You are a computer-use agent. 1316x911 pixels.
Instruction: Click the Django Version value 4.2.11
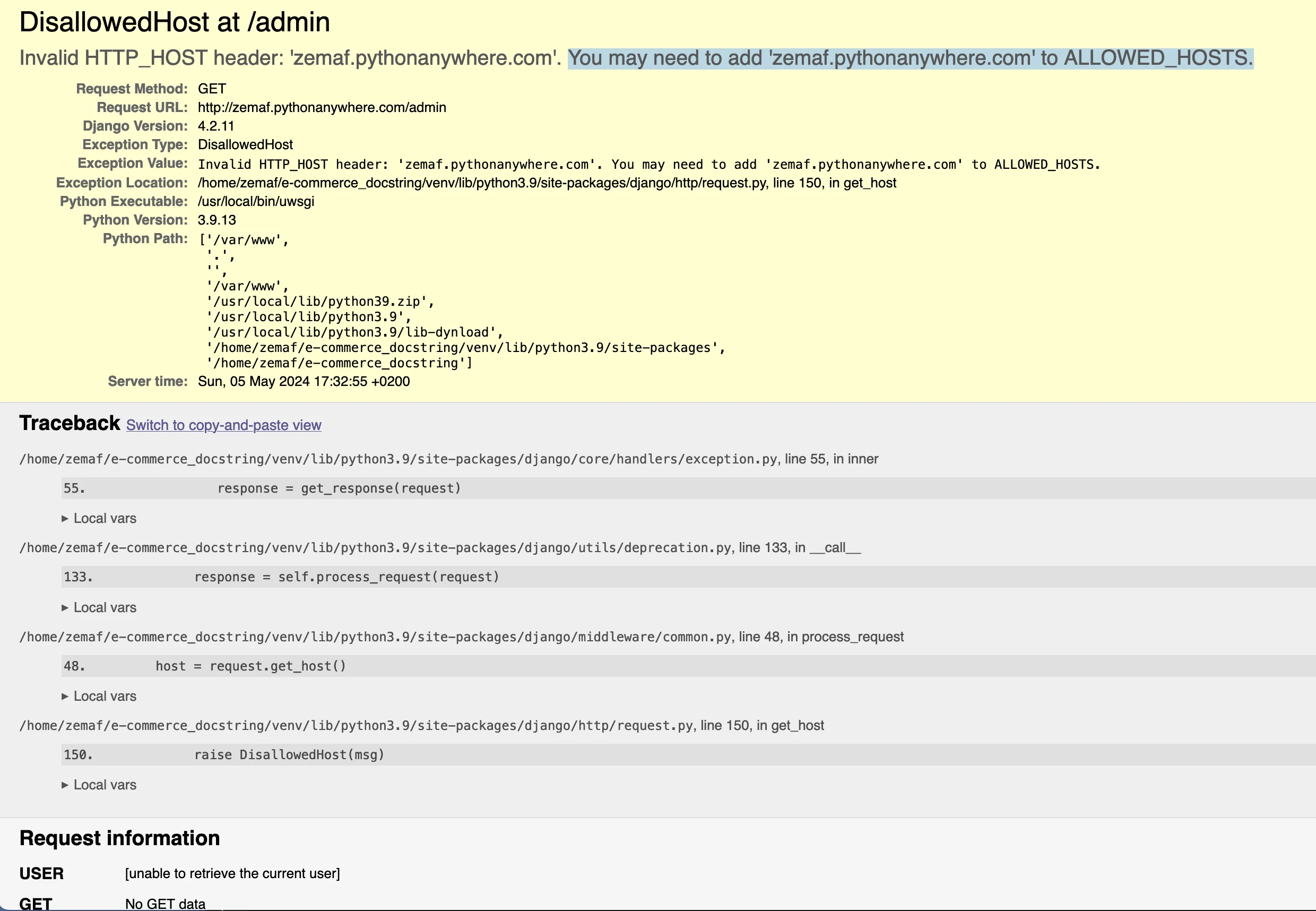click(x=215, y=126)
